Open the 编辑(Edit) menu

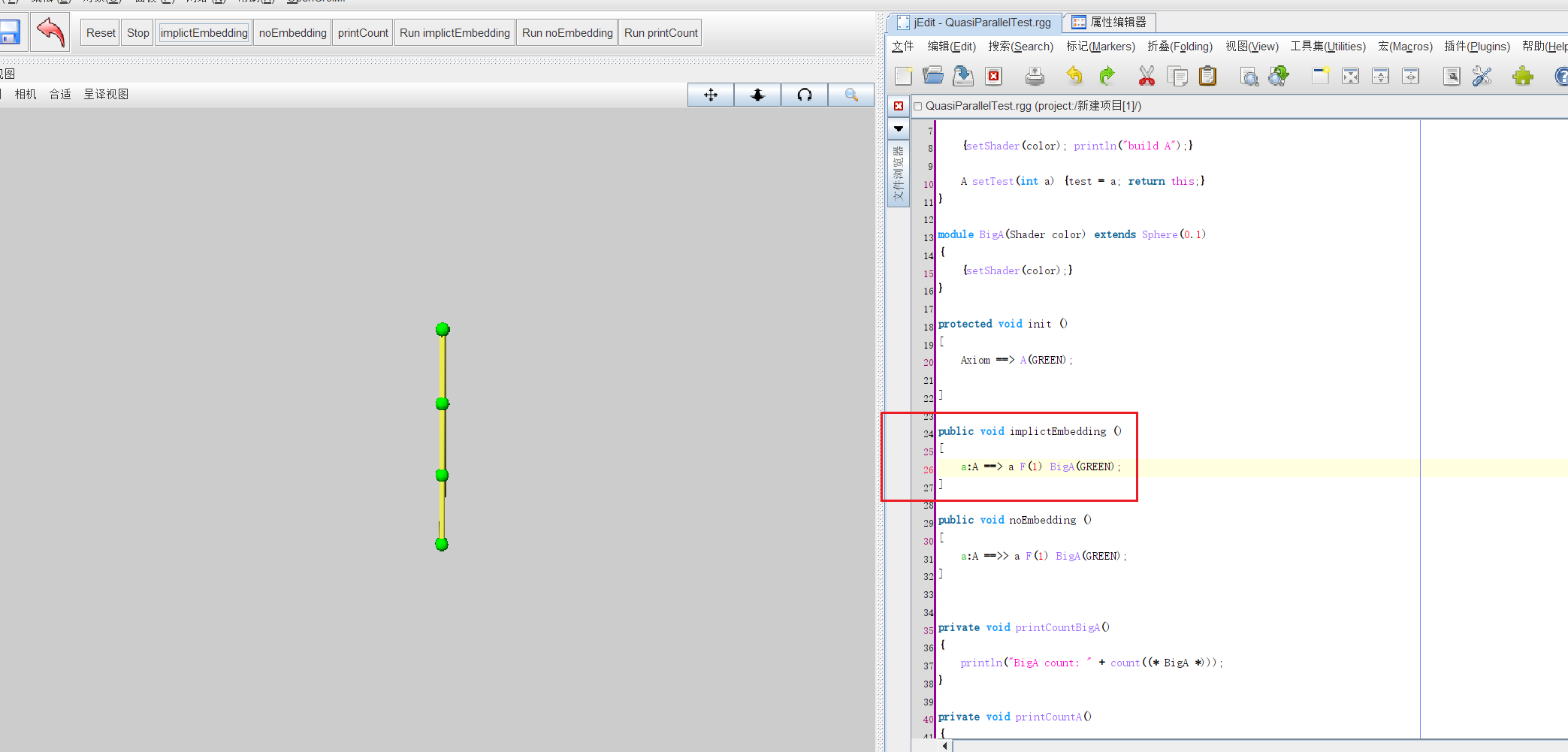click(951, 47)
